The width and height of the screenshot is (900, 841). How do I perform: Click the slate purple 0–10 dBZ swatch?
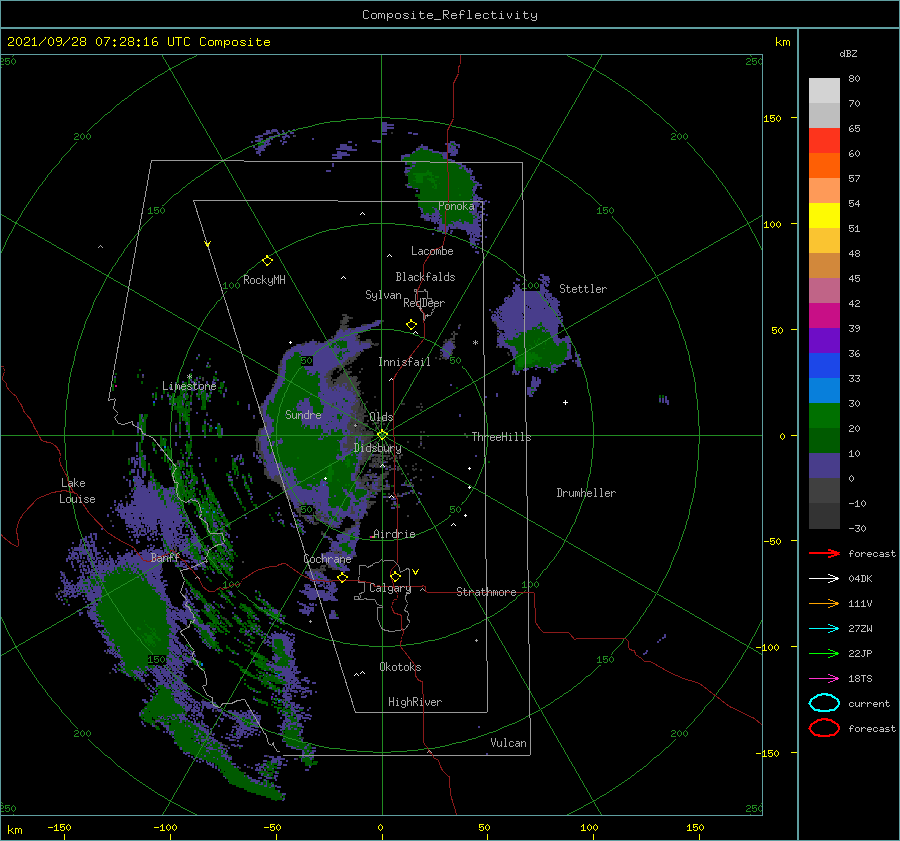pyautogui.click(x=824, y=466)
